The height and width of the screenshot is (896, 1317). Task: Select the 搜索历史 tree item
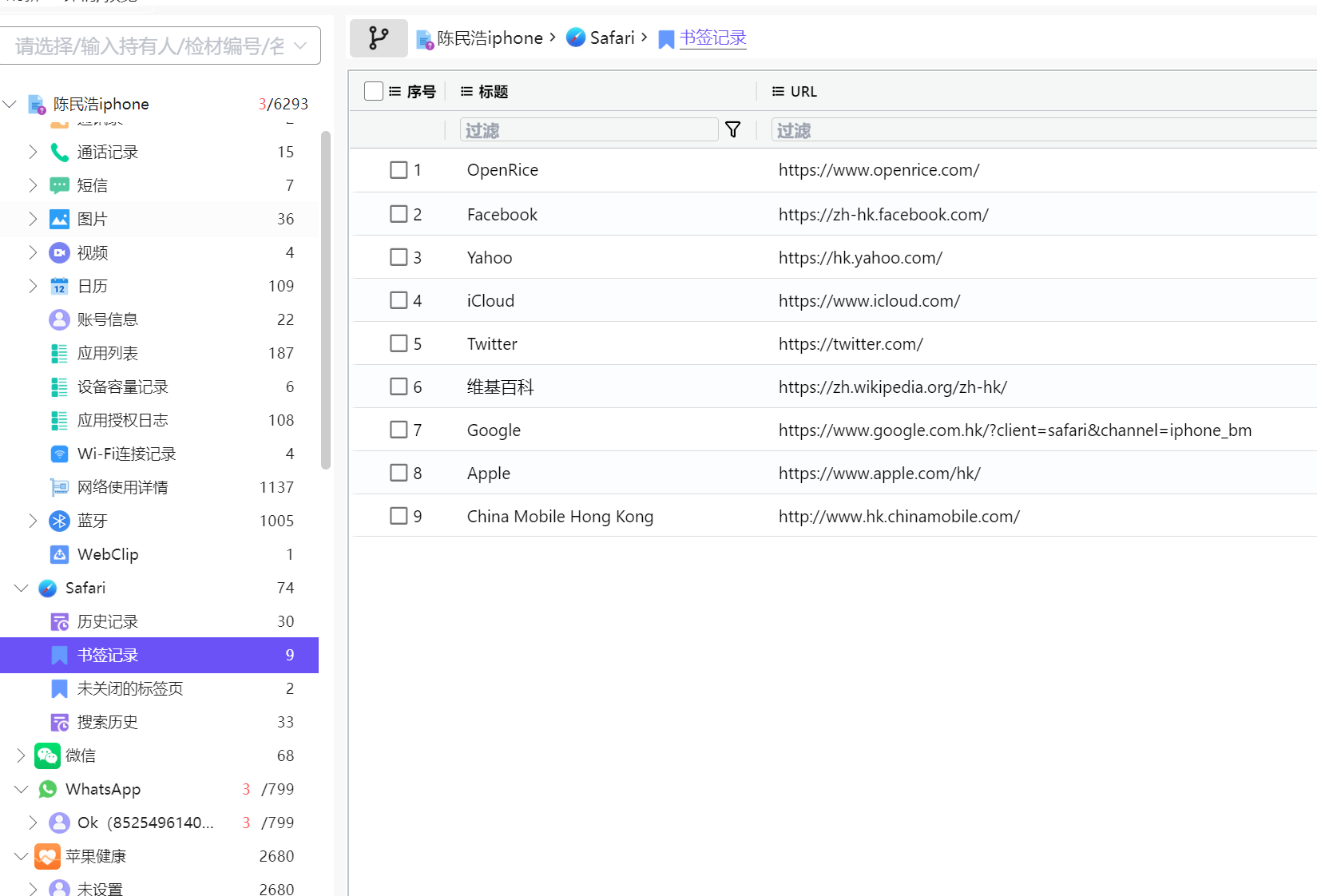point(160,722)
